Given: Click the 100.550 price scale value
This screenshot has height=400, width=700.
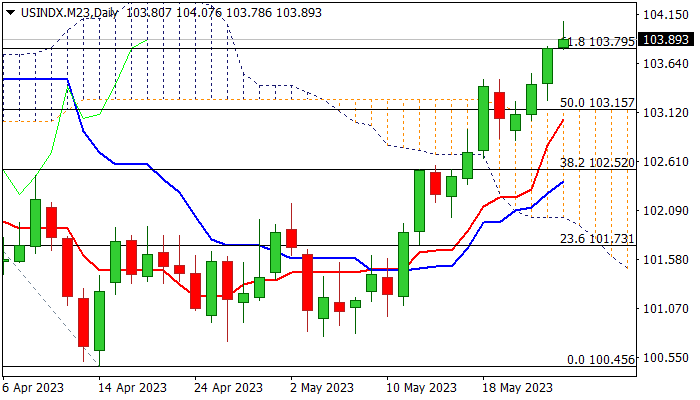Looking at the screenshot, I should 666,358.
